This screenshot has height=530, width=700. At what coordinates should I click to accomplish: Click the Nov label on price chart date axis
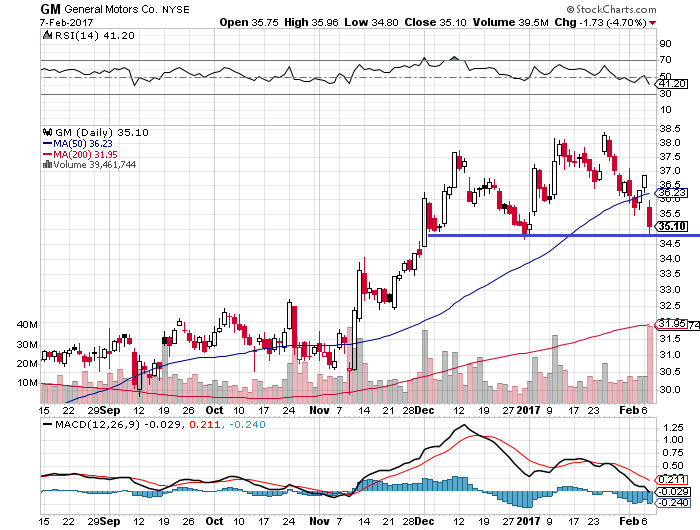pos(320,410)
